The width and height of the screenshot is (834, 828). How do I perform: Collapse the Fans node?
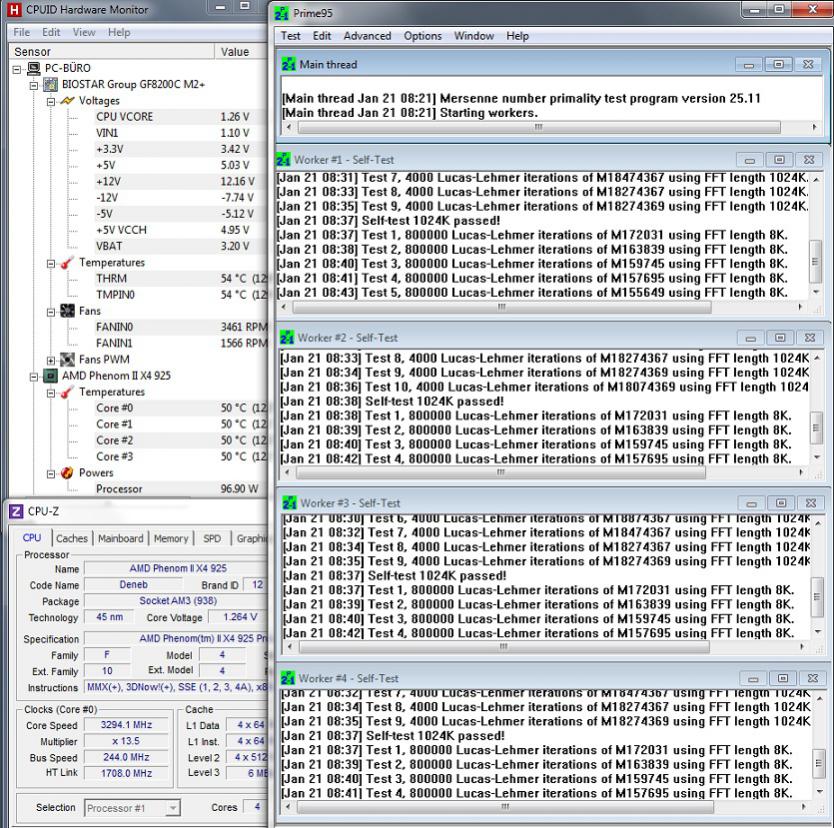(x=51, y=312)
